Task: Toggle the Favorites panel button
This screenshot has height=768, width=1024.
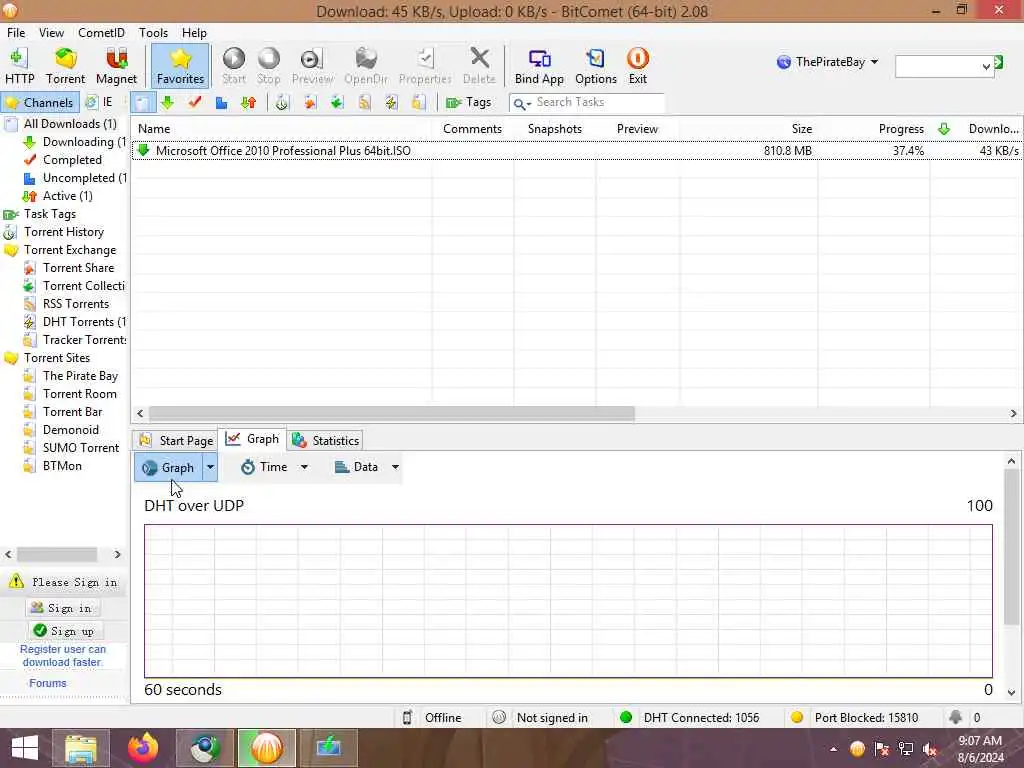Action: click(180, 66)
